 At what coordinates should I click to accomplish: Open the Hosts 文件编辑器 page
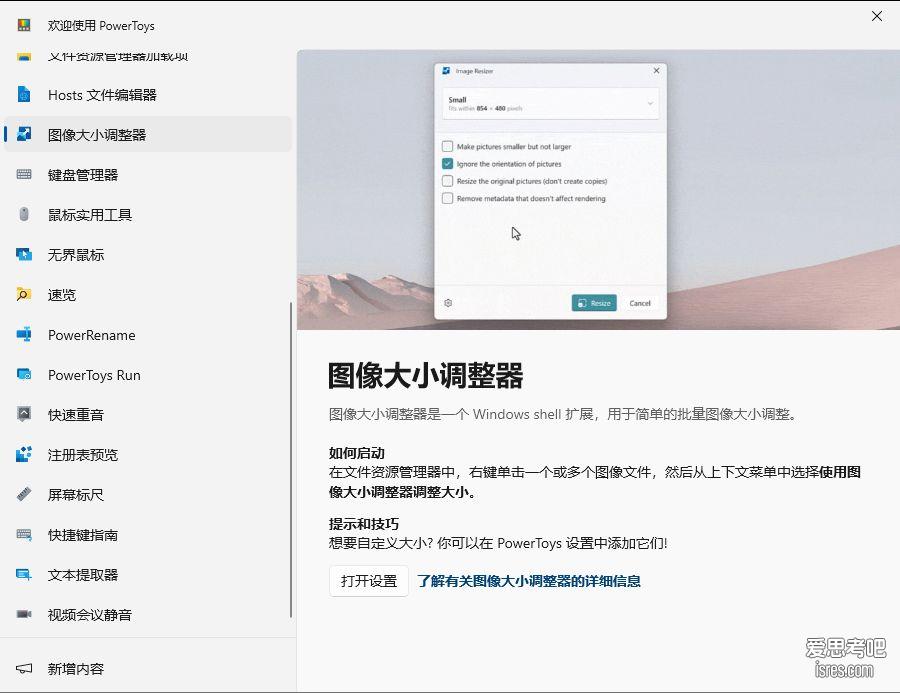[148, 95]
